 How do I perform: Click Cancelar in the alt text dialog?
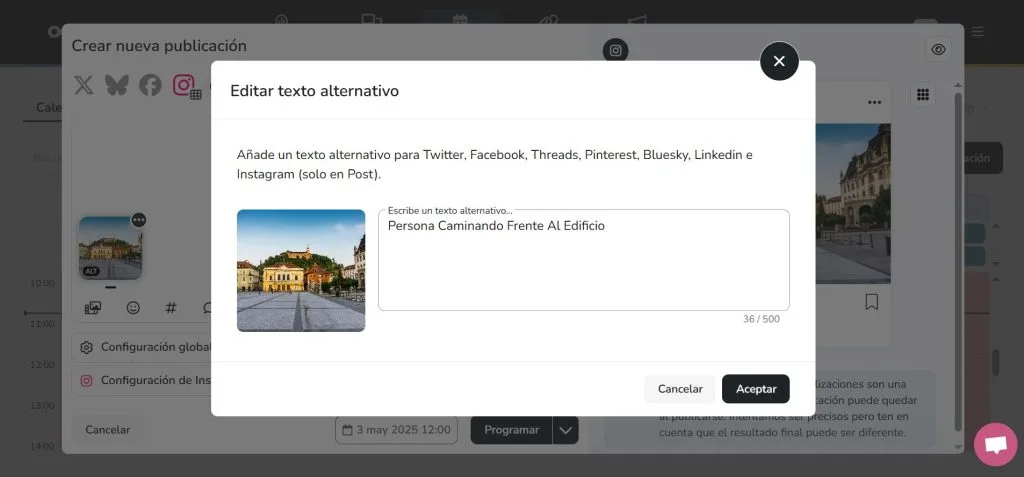(x=680, y=389)
